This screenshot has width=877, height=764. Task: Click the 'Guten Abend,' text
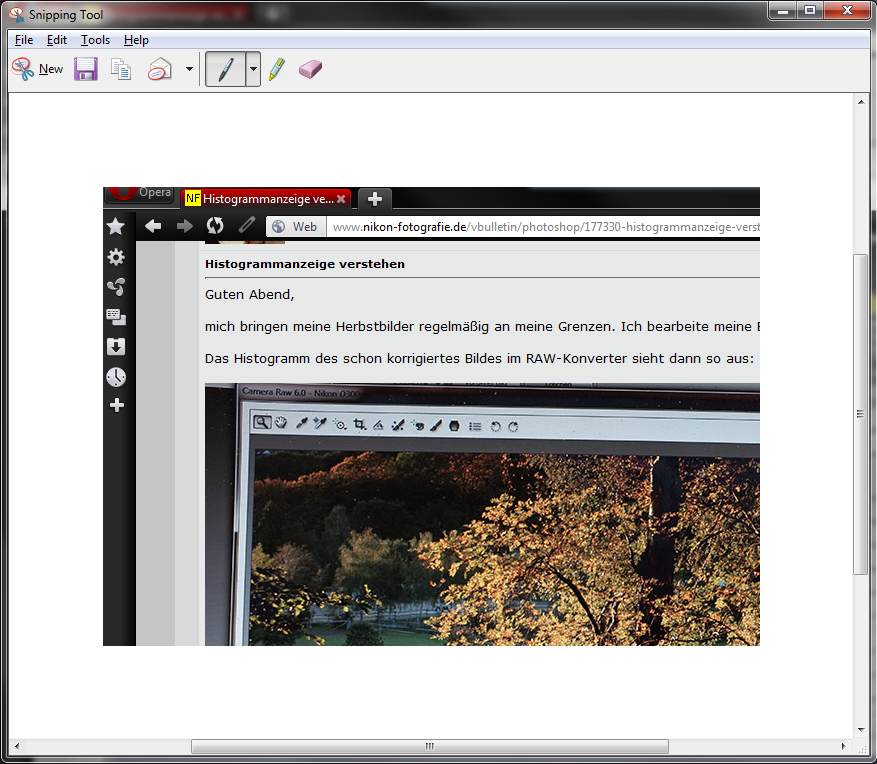tap(249, 295)
